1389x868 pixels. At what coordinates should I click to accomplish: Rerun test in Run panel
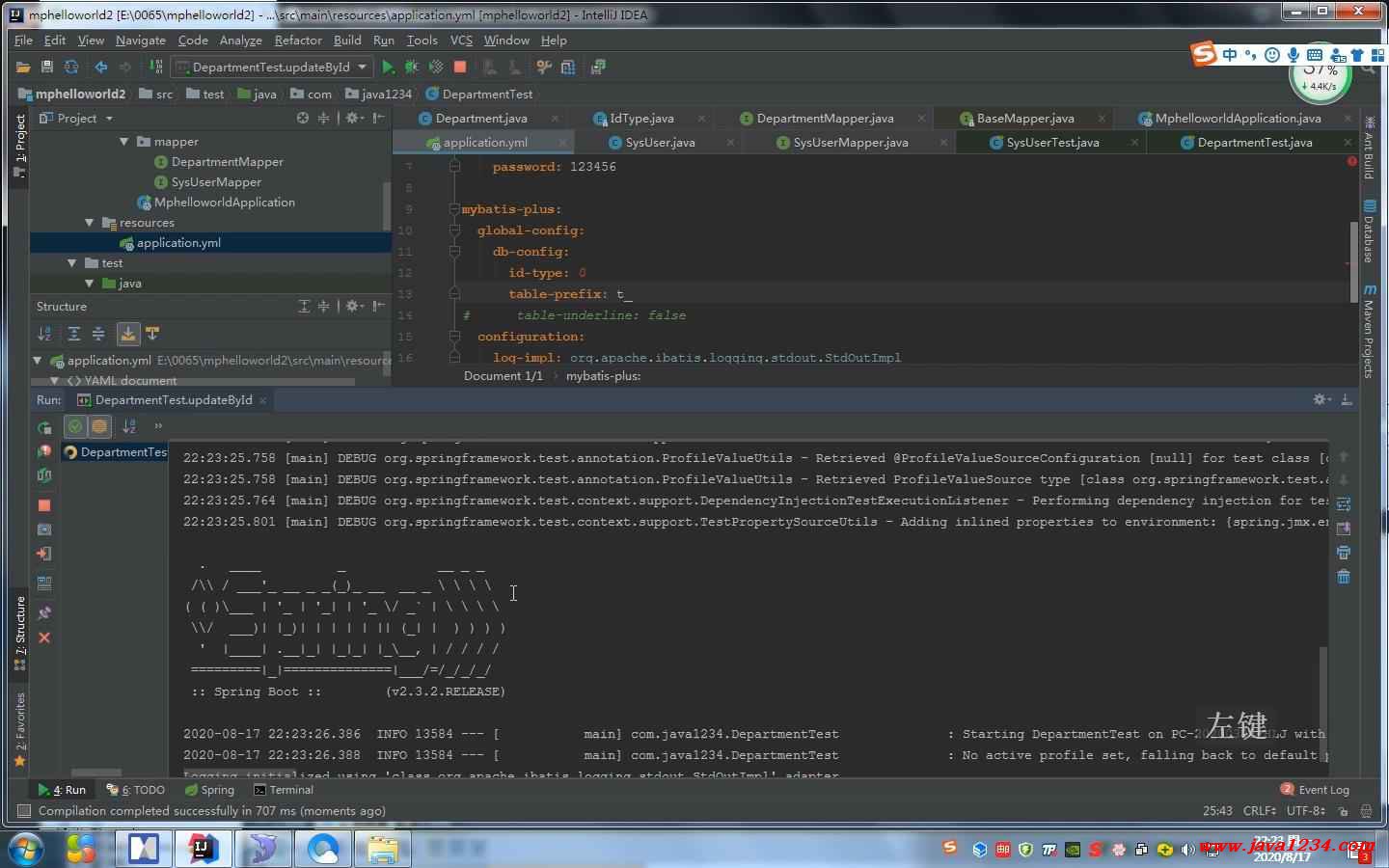pyautogui.click(x=44, y=427)
